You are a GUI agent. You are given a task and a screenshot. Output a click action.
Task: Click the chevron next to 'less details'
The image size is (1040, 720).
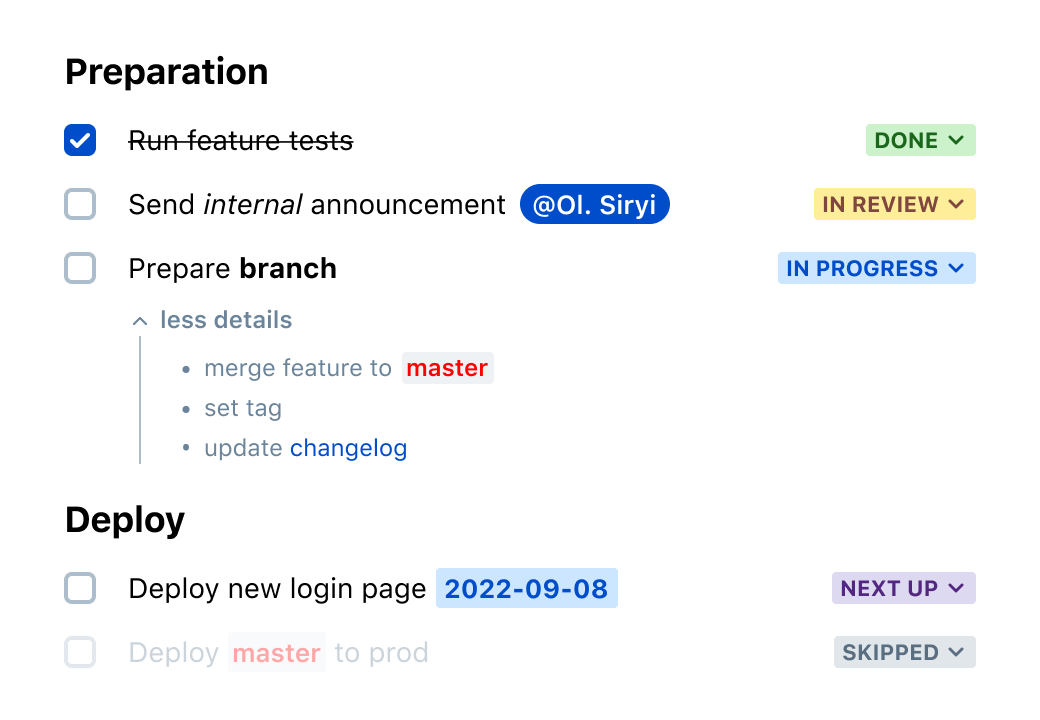tap(140, 320)
